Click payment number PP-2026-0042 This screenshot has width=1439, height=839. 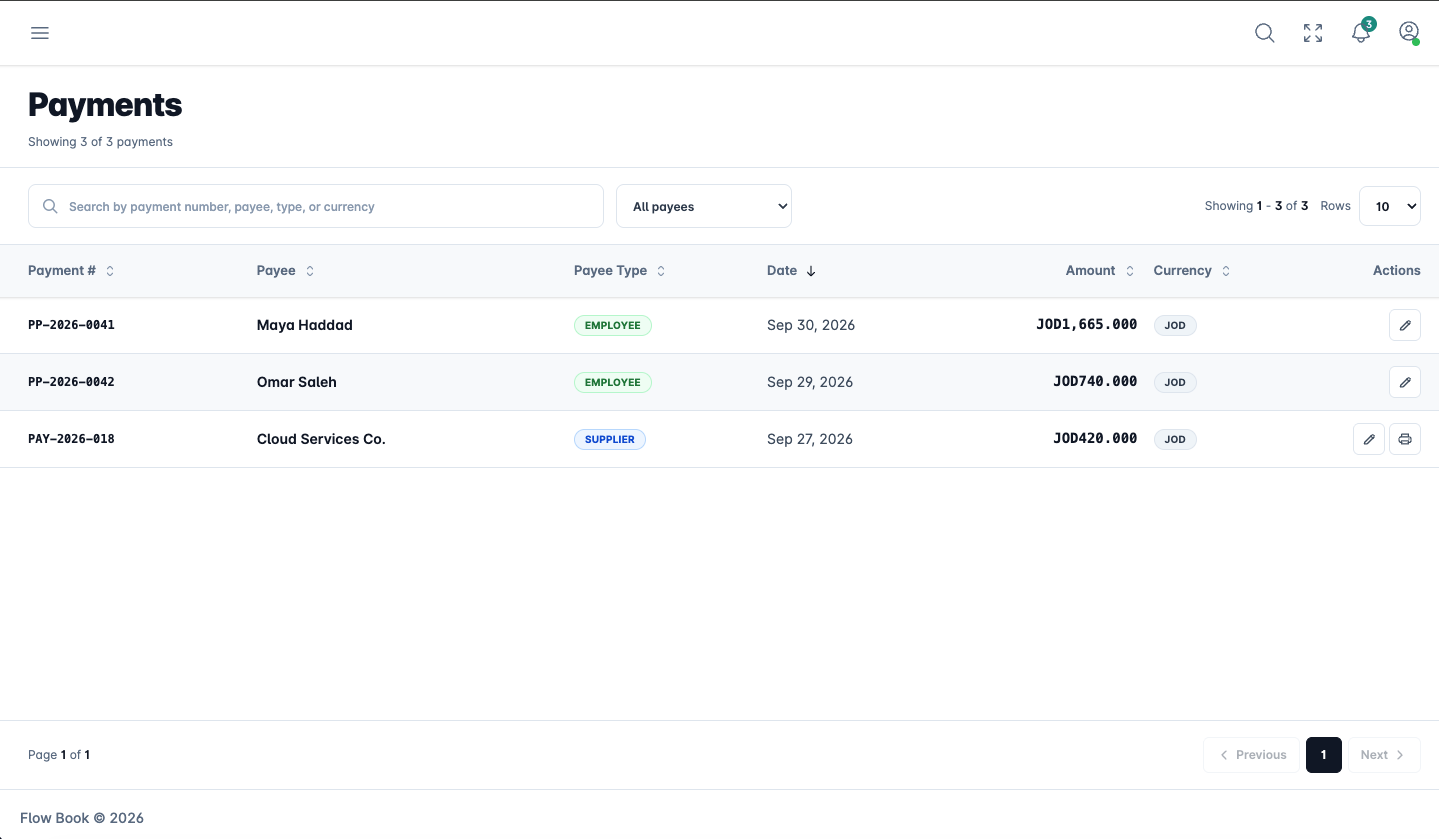pyautogui.click(x=71, y=382)
